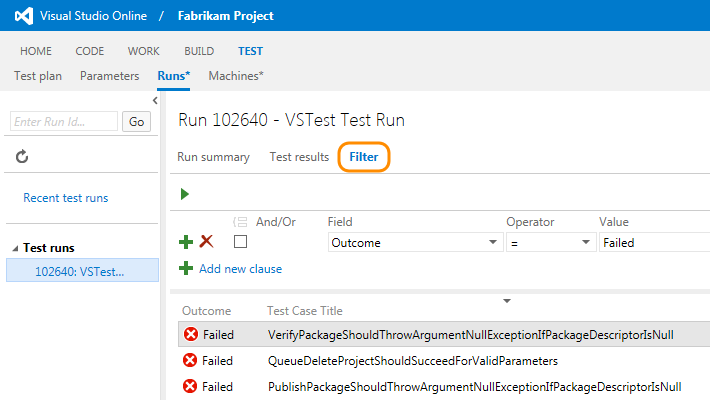Open the WORK hub
710x400 pixels.
pos(144,51)
